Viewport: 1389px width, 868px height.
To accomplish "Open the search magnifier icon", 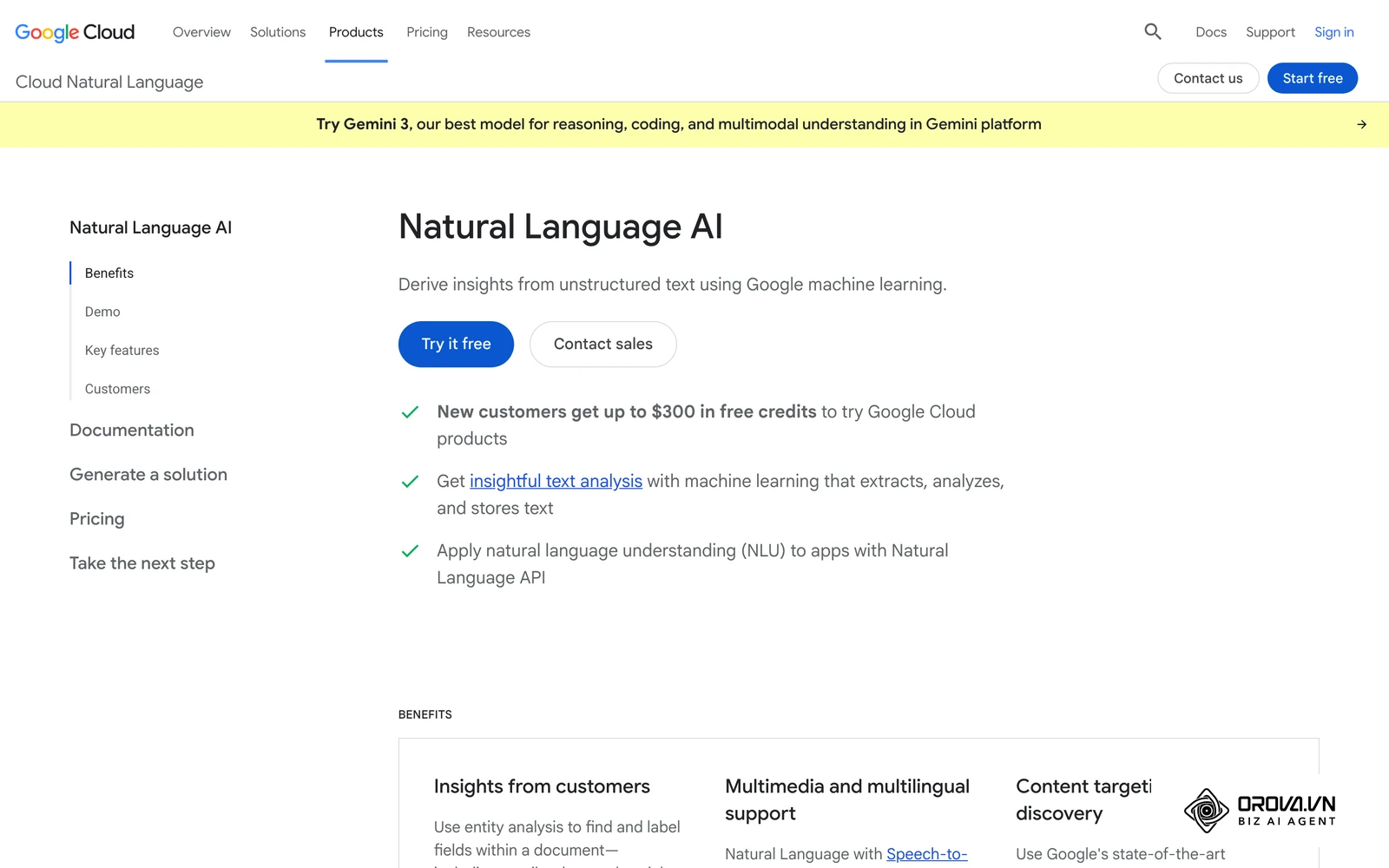I will (x=1153, y=32).
